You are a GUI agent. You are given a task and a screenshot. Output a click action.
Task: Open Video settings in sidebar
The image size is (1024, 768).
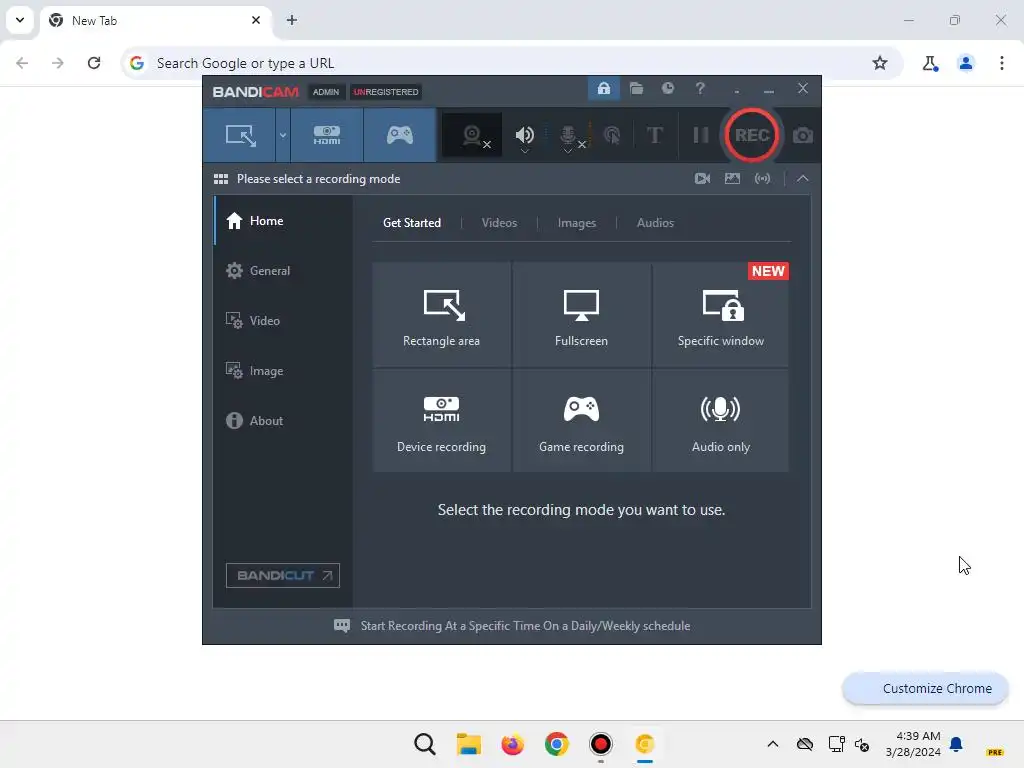283,321
